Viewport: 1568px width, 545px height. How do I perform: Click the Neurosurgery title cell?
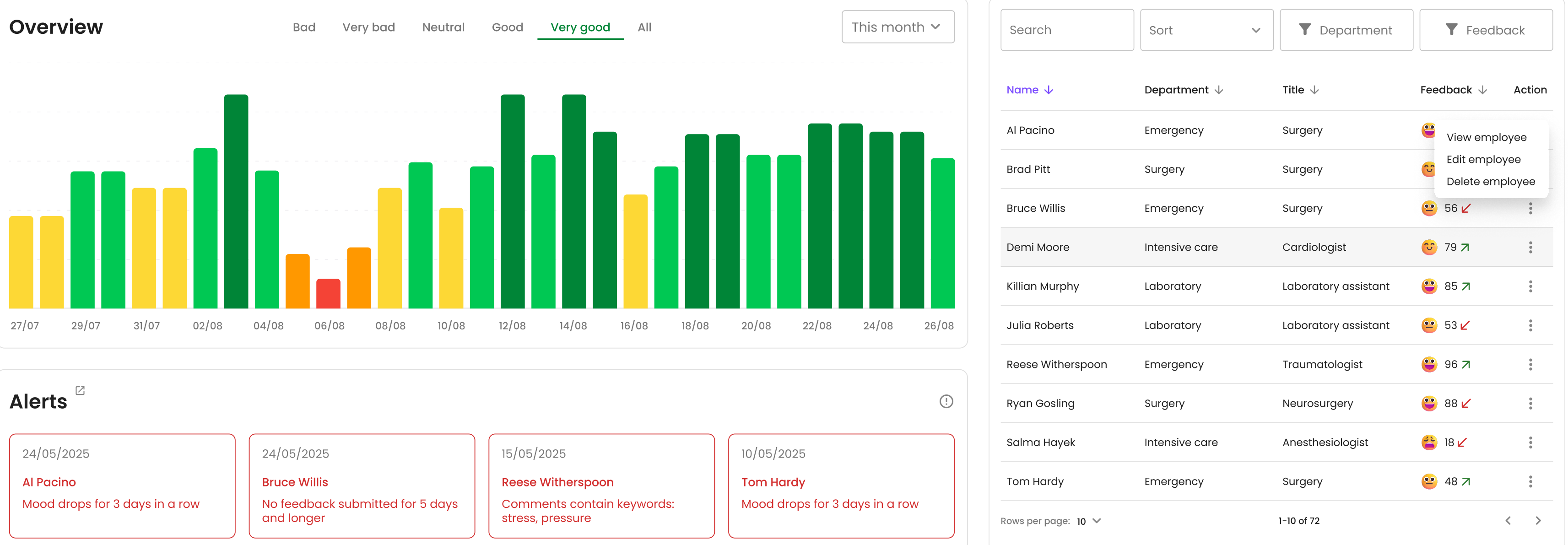(1317, 403)
